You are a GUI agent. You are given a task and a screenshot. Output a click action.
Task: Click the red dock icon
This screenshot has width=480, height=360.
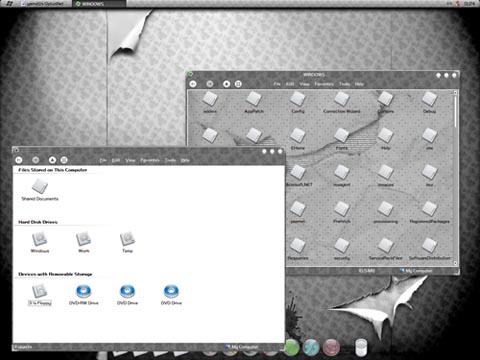coord(331,347)
